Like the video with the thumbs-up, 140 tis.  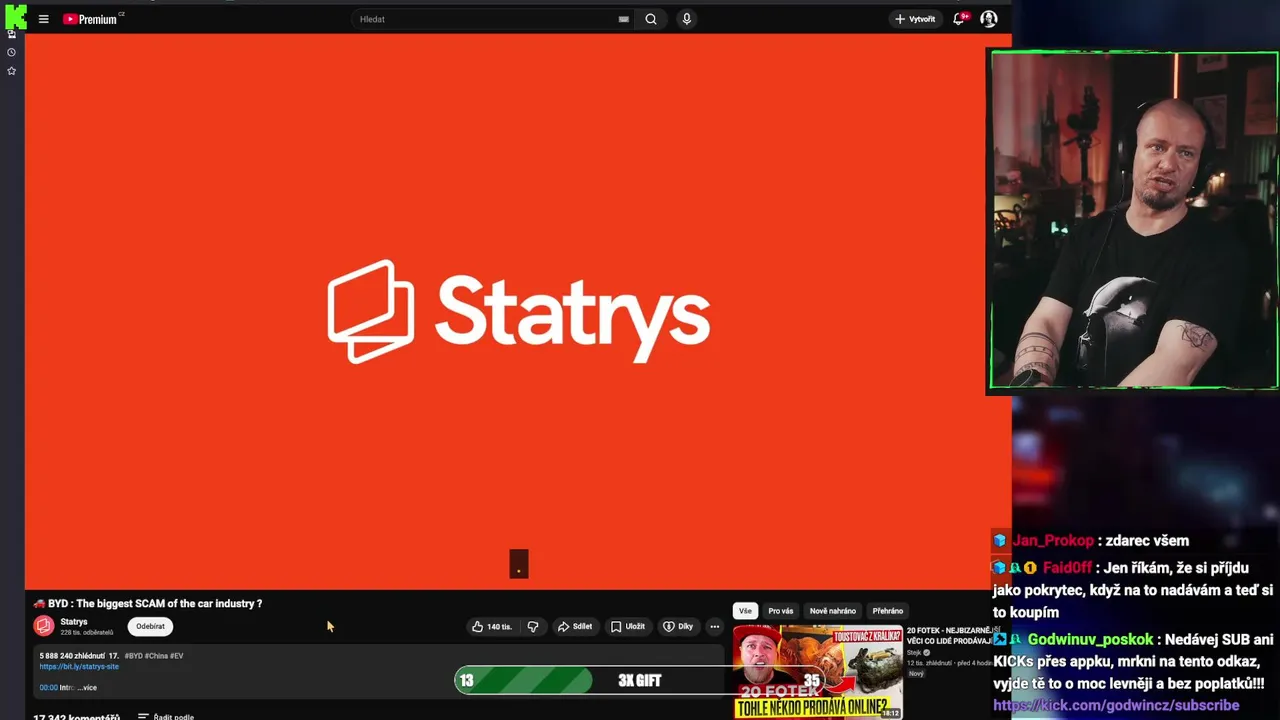tap(492, 627)
